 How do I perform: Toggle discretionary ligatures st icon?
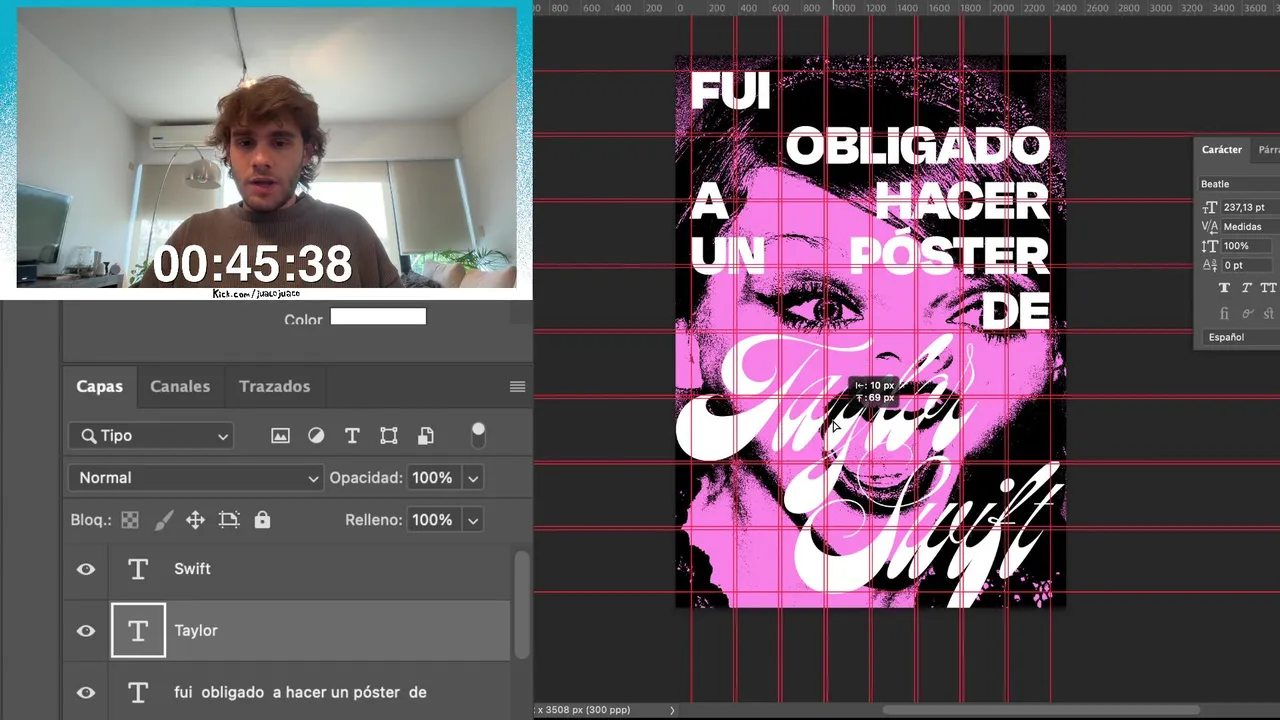pos(1269,314)
